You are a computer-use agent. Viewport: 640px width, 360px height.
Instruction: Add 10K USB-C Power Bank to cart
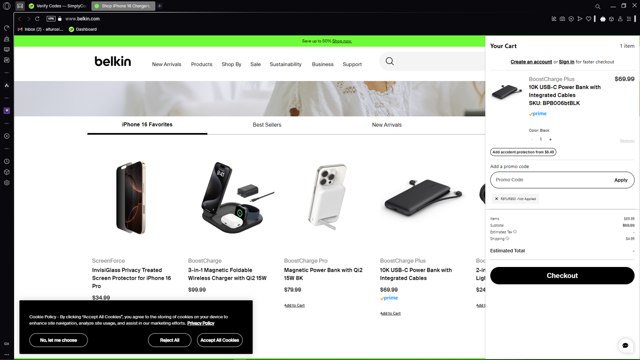390,313
